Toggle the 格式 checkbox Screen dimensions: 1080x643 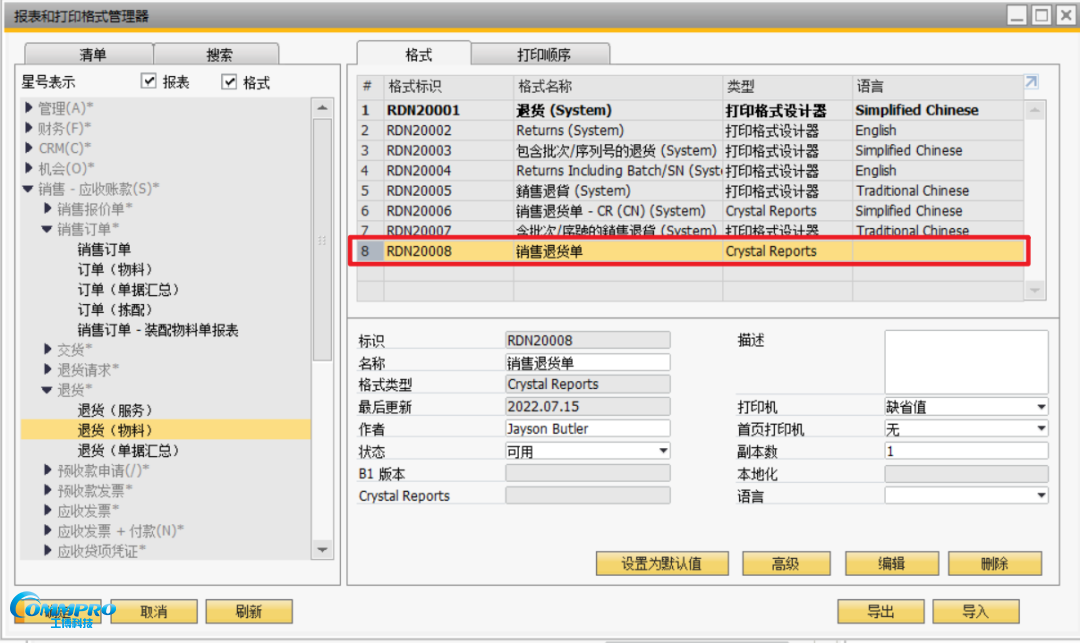229,82
